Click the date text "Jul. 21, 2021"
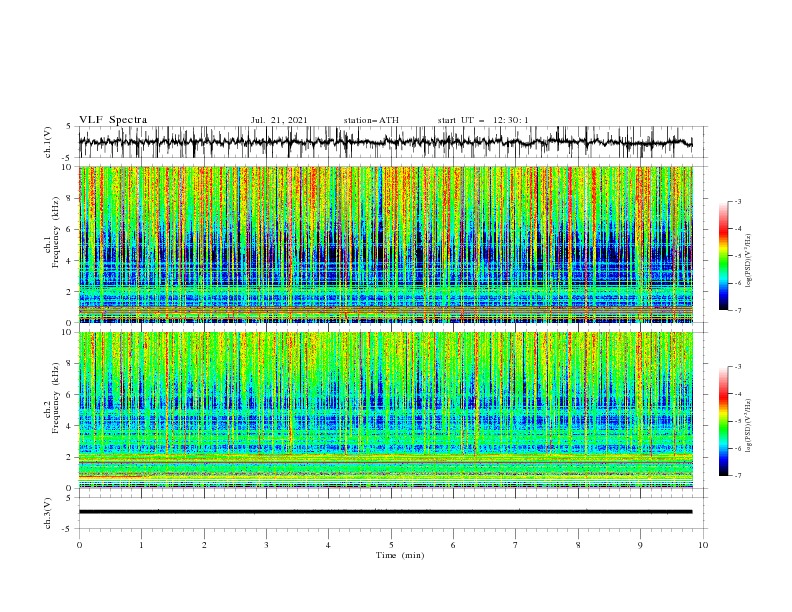Screen dimensions: 792x612 coord(279,120)
